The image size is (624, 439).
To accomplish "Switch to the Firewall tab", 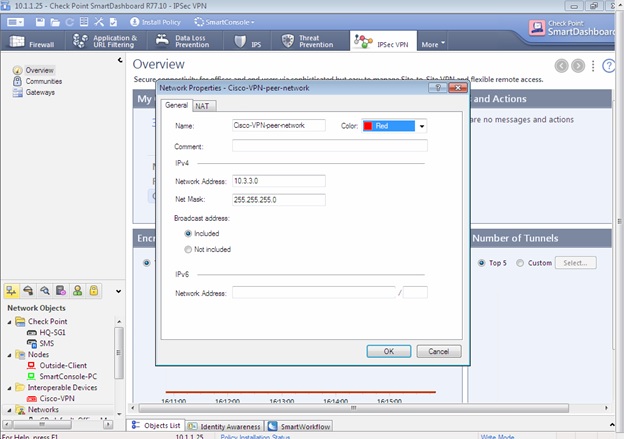I will coord(32,41).
